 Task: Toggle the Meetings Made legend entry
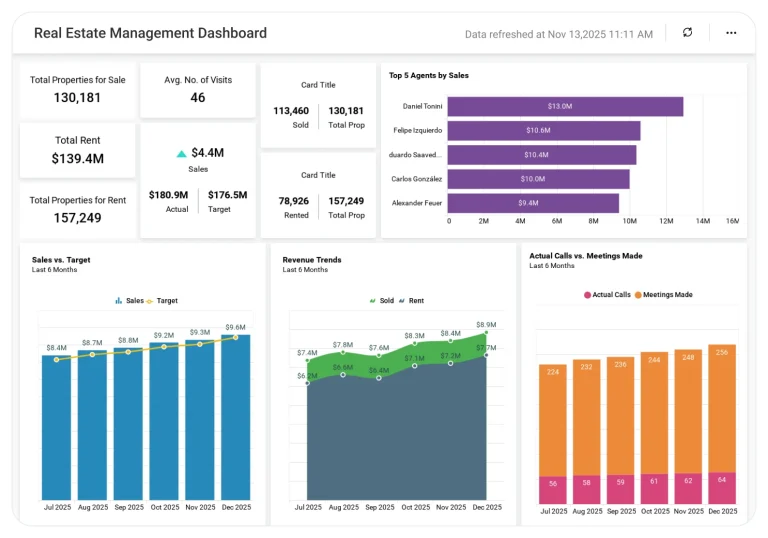(664, 294)
